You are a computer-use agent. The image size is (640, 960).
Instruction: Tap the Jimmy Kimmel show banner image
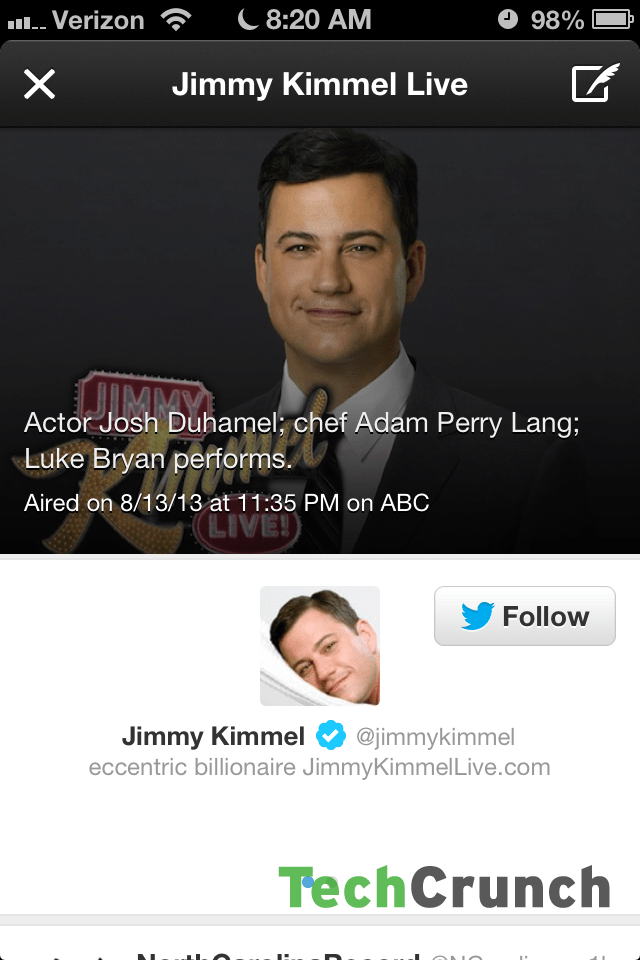pyautogui.click(x=320, y=341)
